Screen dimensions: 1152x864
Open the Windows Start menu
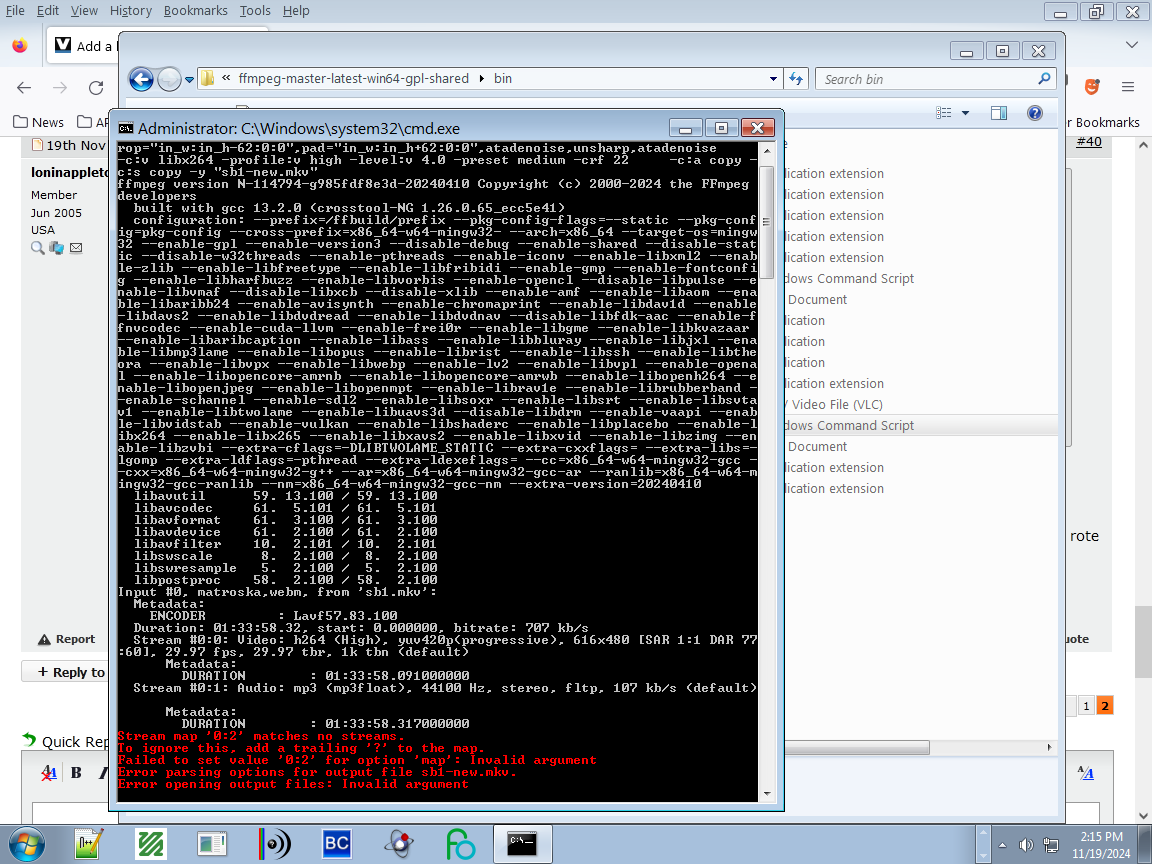(26, 844)
